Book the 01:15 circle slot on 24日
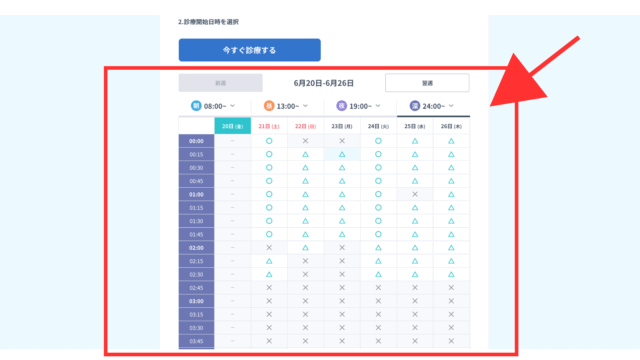The width and height of the screenshot is (640, 360). 378,208
